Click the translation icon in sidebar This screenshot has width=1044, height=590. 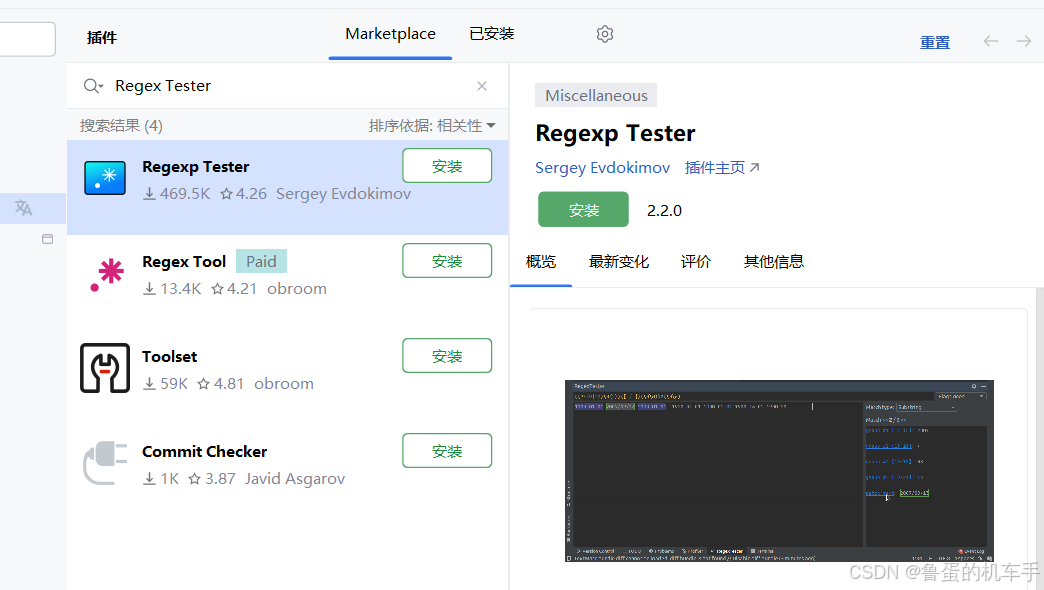coord(24,208)
